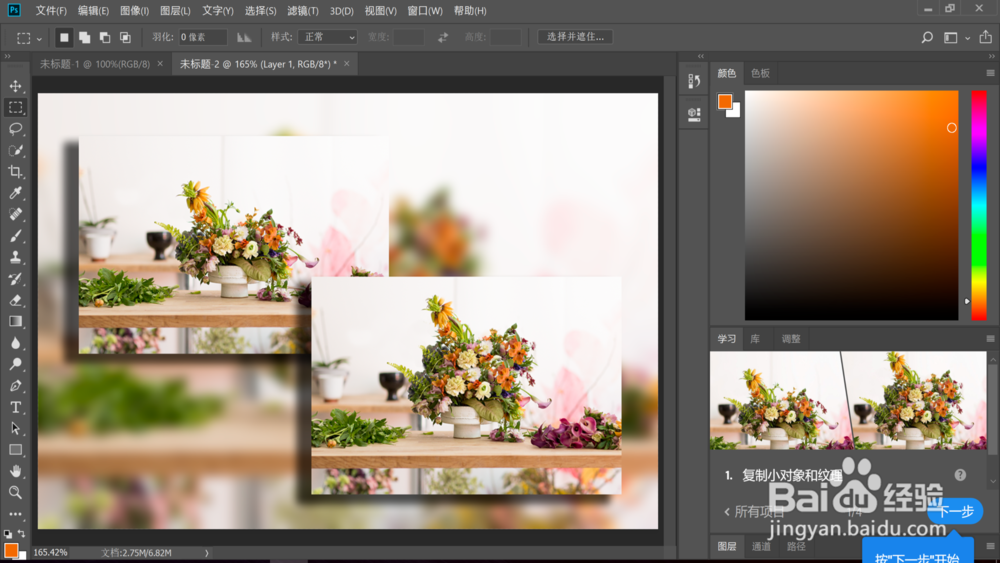The width and height of the screenshot is (1000, 563).
Task: Select the Rectangular Marquee tool
Action: click(x=15, y=107)
